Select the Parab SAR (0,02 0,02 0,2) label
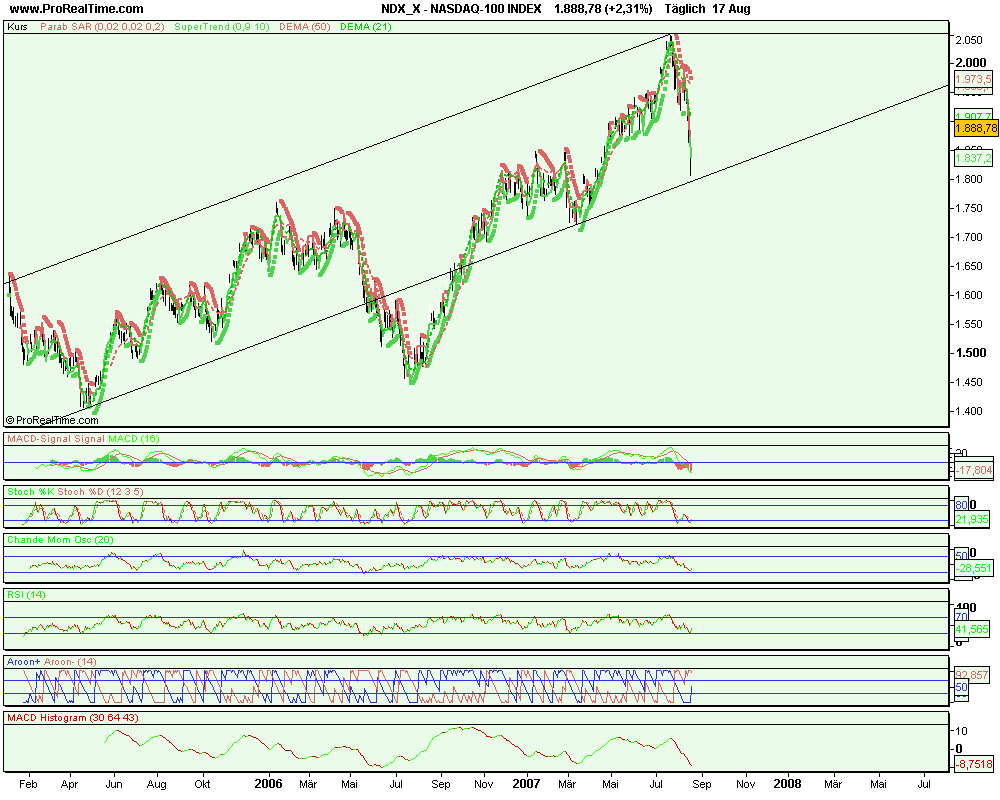The height and width of the screenshot is (800, 1000). tap(102, 27)
